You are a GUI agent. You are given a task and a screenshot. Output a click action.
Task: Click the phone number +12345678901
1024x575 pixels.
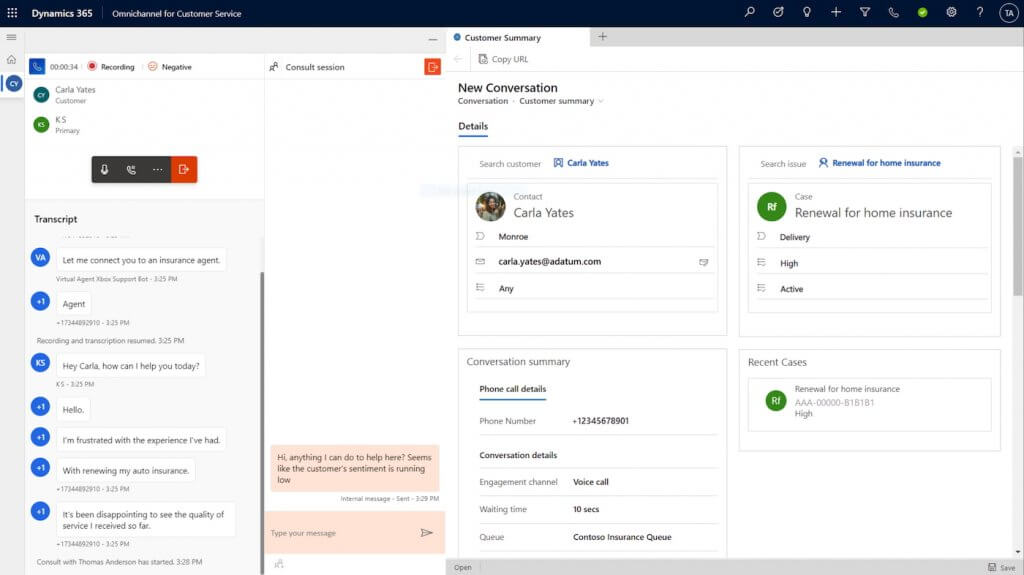(600, 421)
